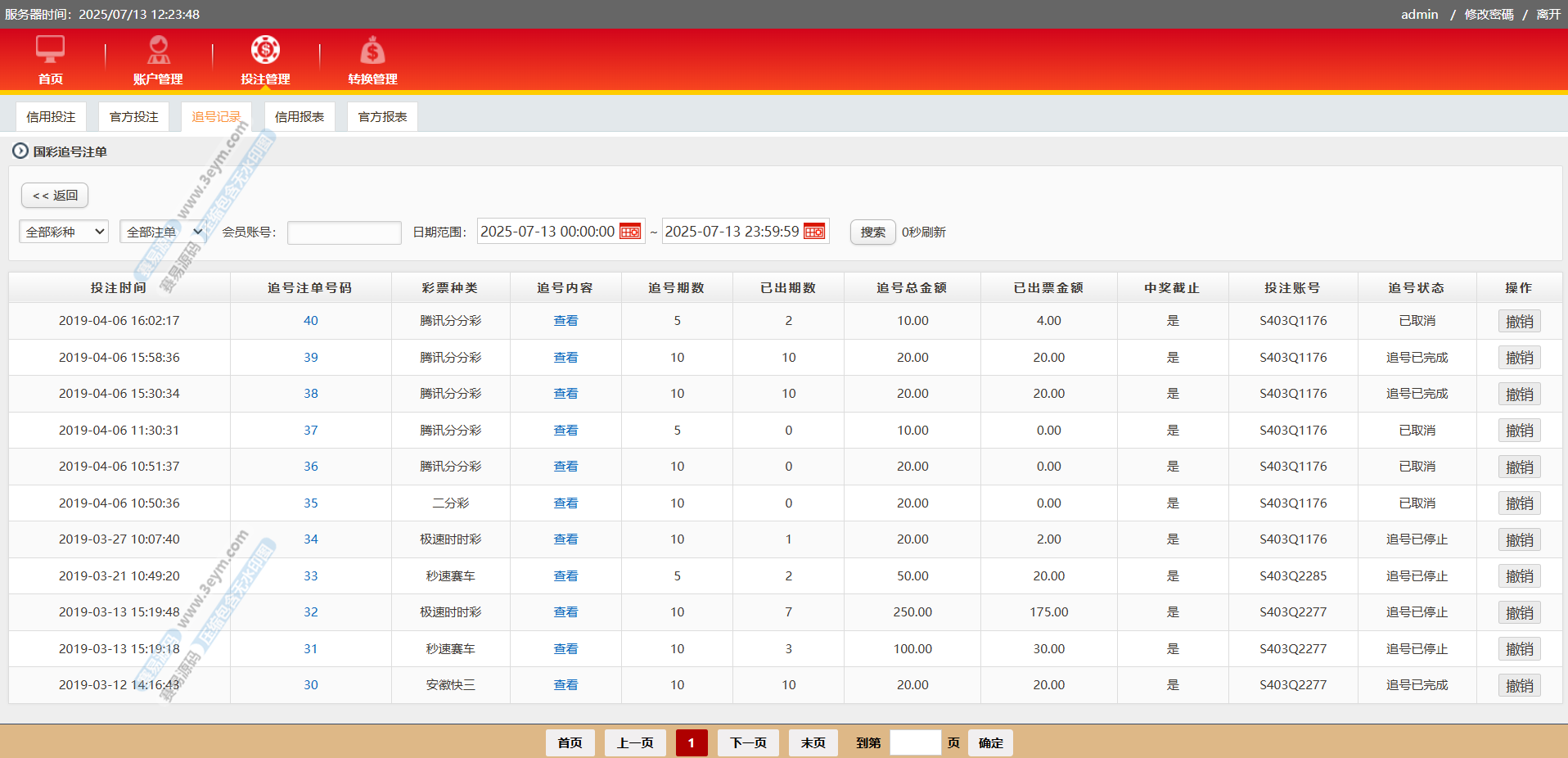Screen dimensions: 1568x758
Task: Open order number 37 link
Action: 311,431
